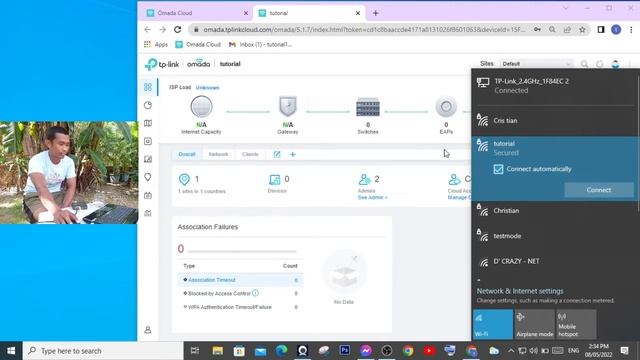The width and height of the screenshot is (640, 360).
Task: Click the Connect button for tutorial network
Action: (x=599, y=190)
